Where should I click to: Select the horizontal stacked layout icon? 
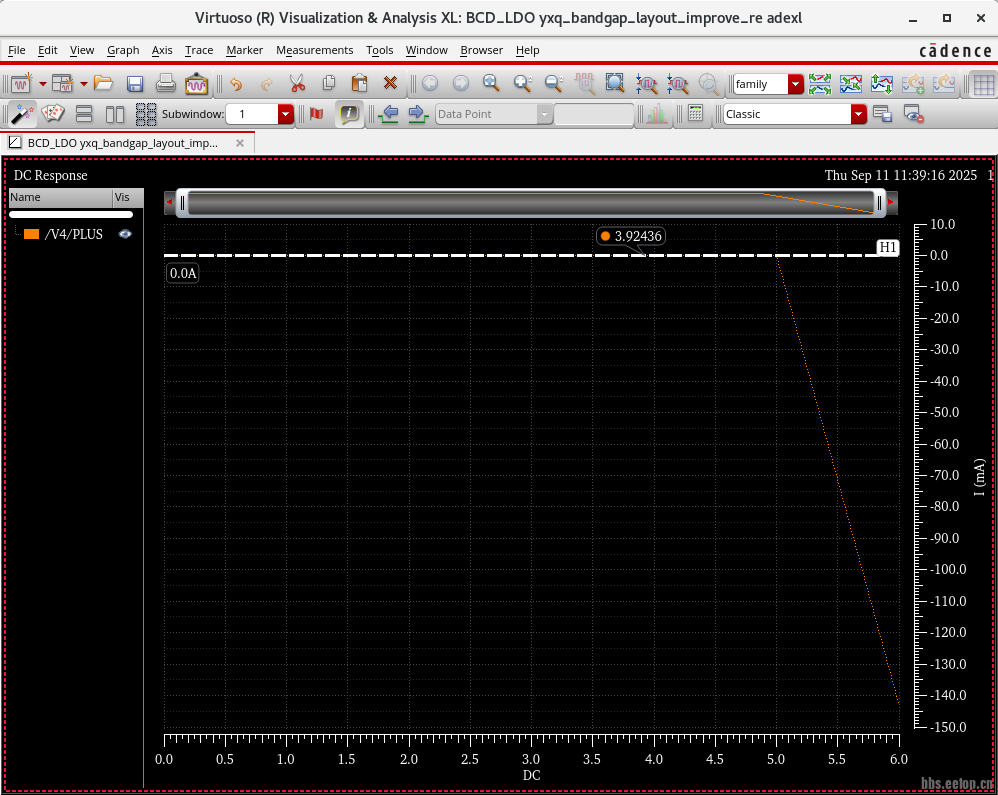(x=84, y=114)
